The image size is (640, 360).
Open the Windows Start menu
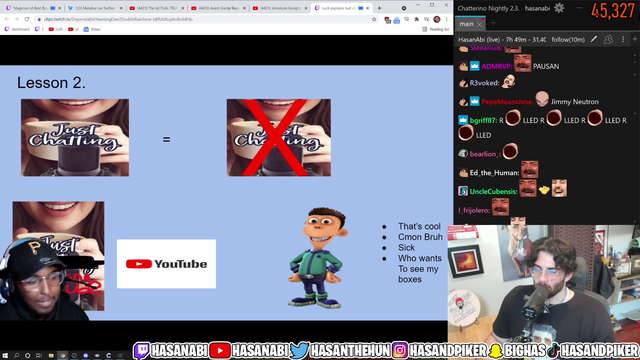[x=5, y=356]
